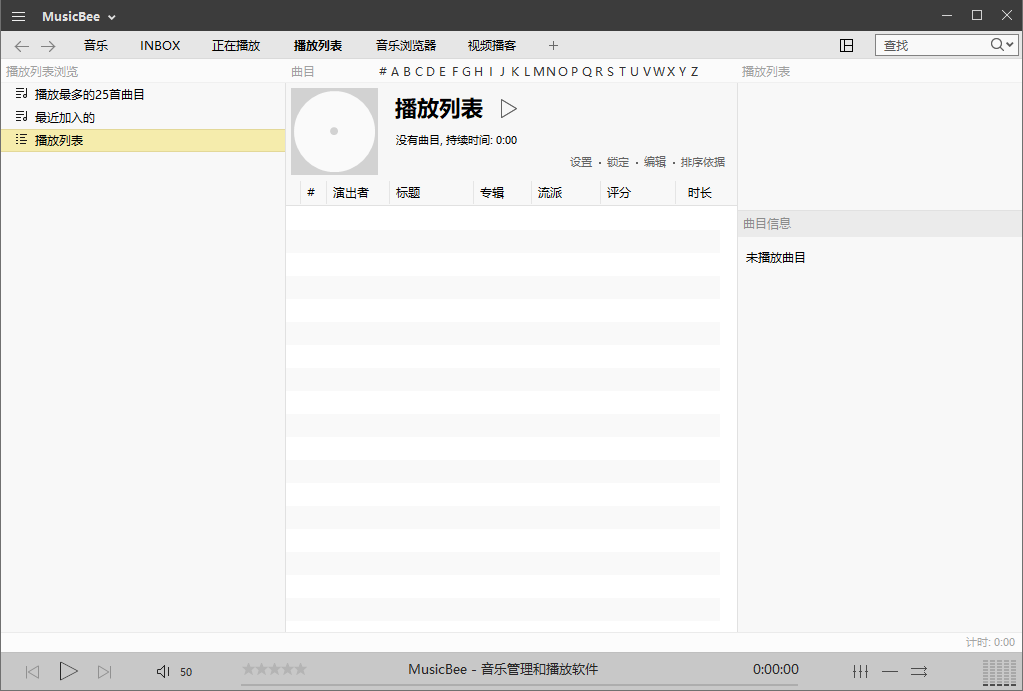This screenshot has height=691, width=1023.
Task: Open the 音乐浏览器 tab
Action: point(406,46)
